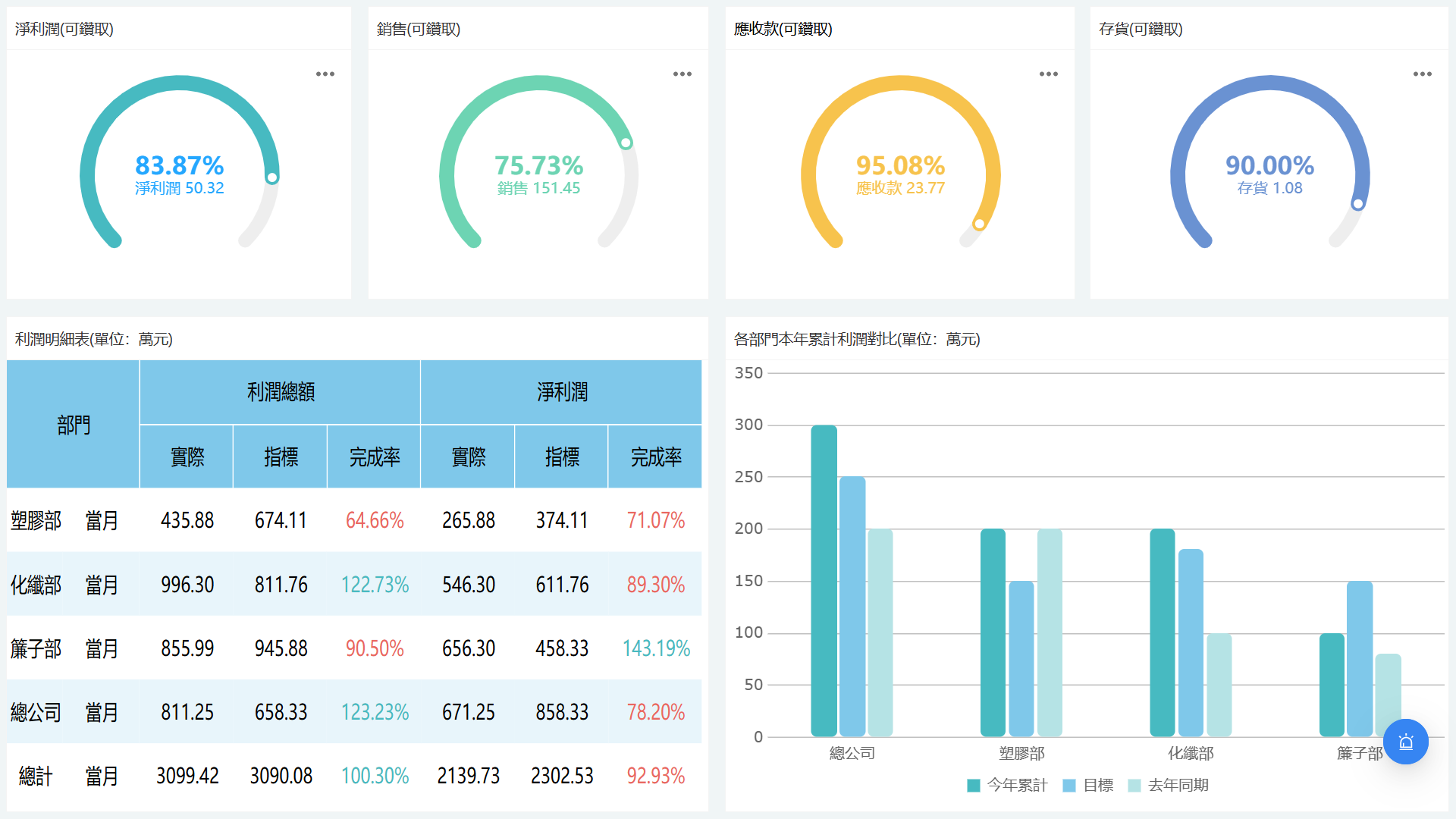Drill into 75.73% sales value
Viewport: 1456px width, 819px height.
(539, 165)
